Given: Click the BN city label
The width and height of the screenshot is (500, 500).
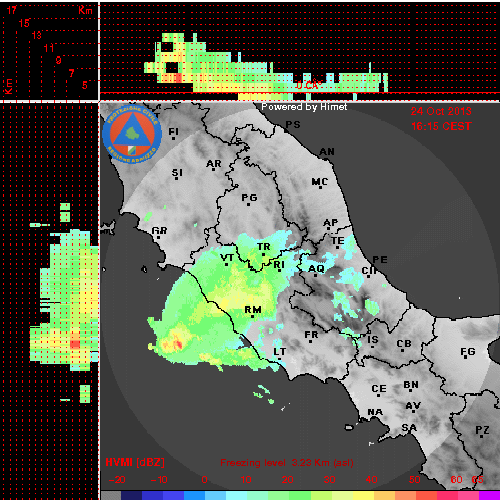Looking at the screenshot, I should pyautogui.click(x=411, y=385).
